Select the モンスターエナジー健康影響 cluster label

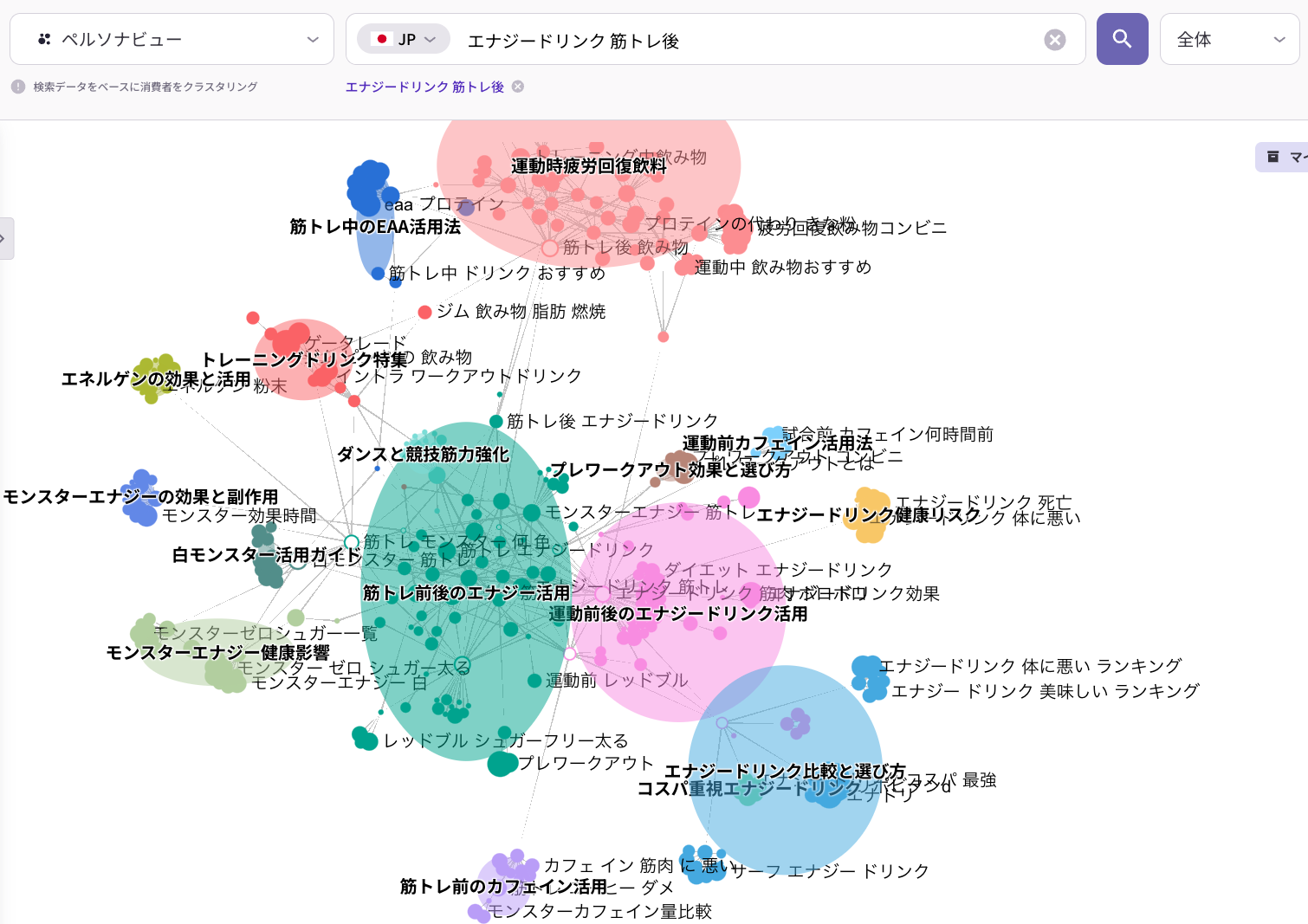(217, 652)
